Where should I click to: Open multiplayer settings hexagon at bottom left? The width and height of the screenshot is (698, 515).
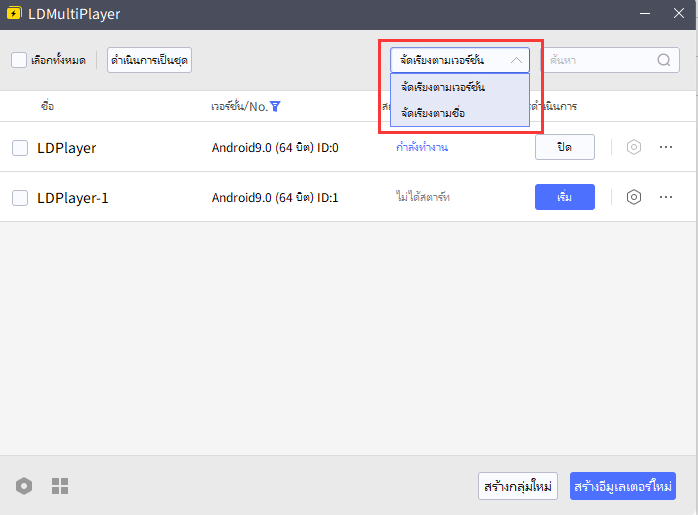24,486
